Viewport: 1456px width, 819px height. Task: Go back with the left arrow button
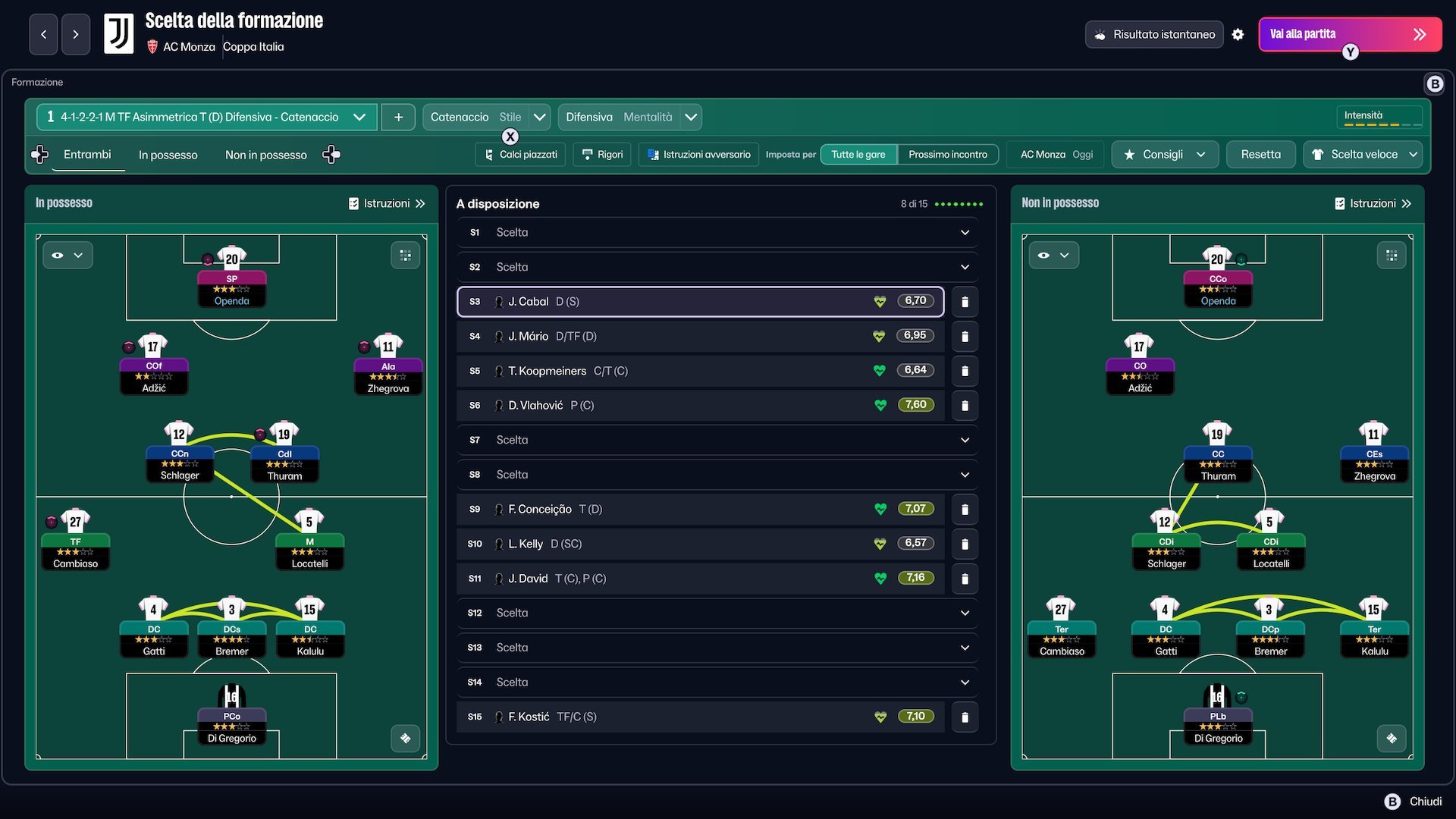(43, 34)
